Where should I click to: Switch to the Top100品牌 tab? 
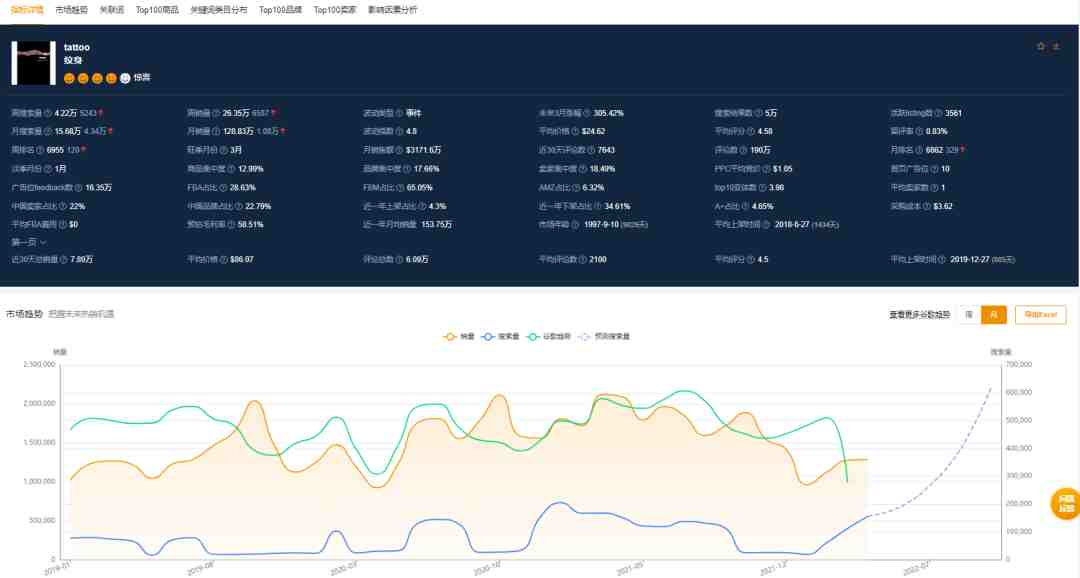(x=280, y=9)
